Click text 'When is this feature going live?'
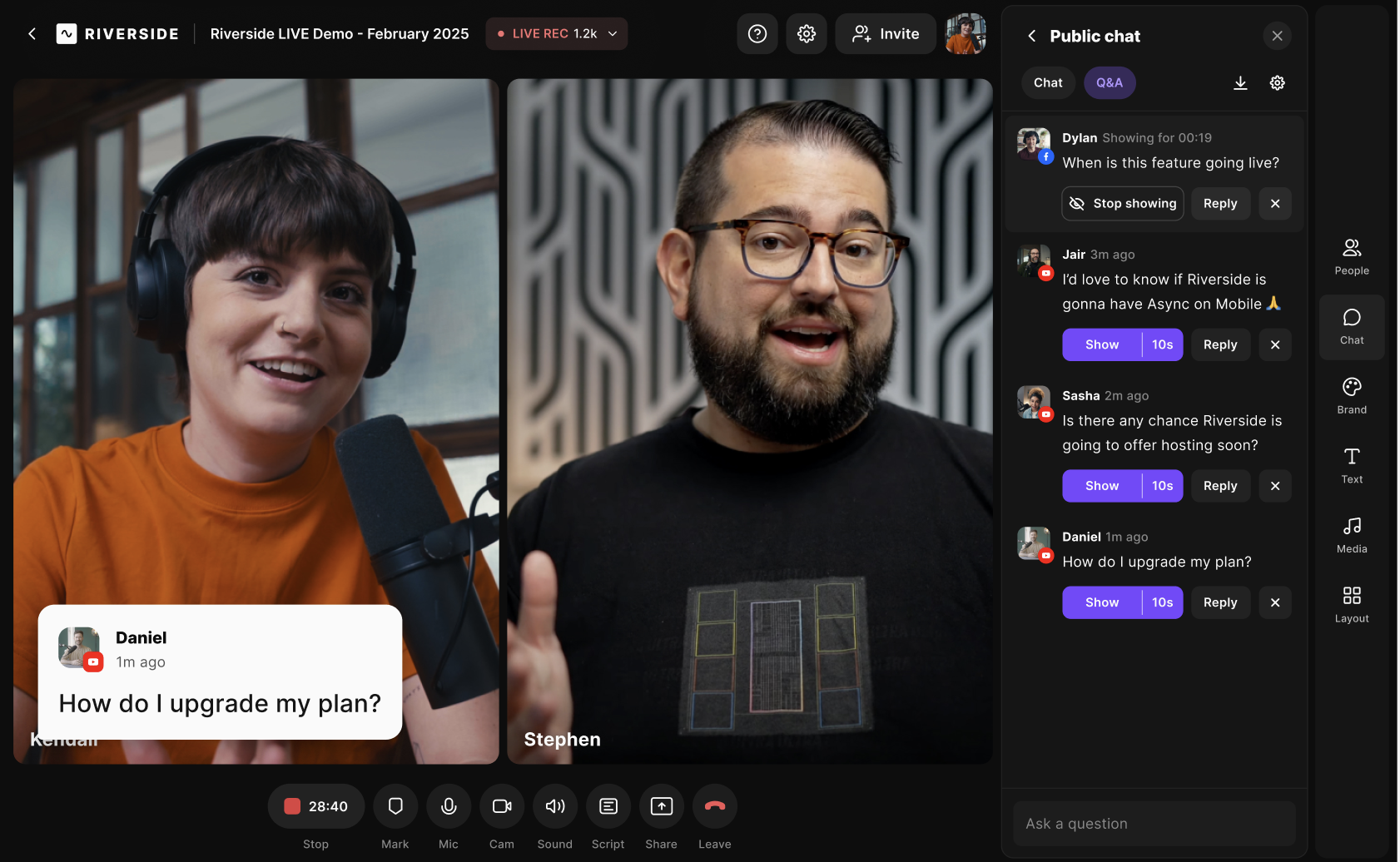Viewport: 1400px width, 862px height. click(x=1170, y=163)
